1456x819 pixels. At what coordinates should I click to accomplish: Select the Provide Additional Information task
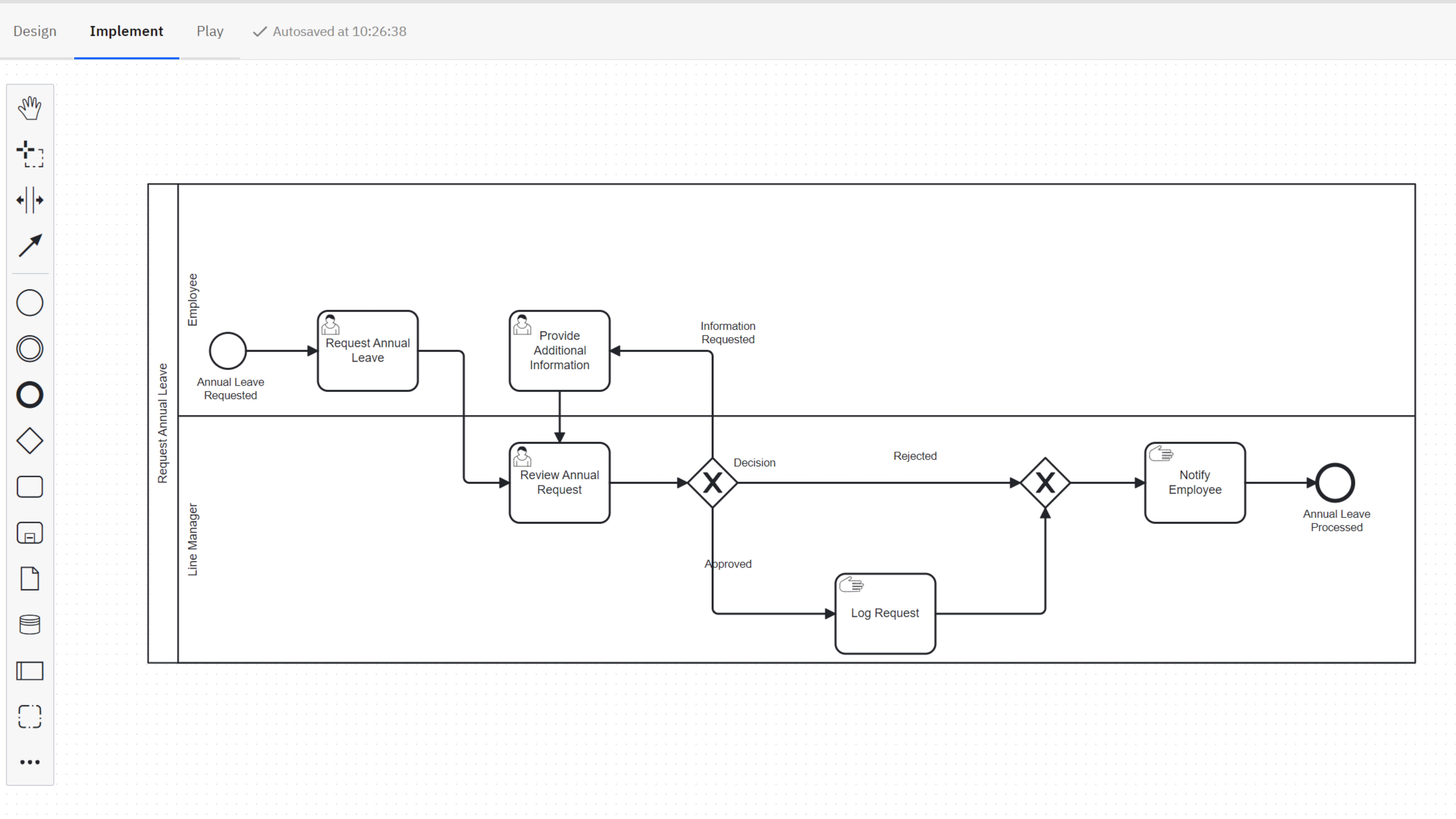(560, 351)
